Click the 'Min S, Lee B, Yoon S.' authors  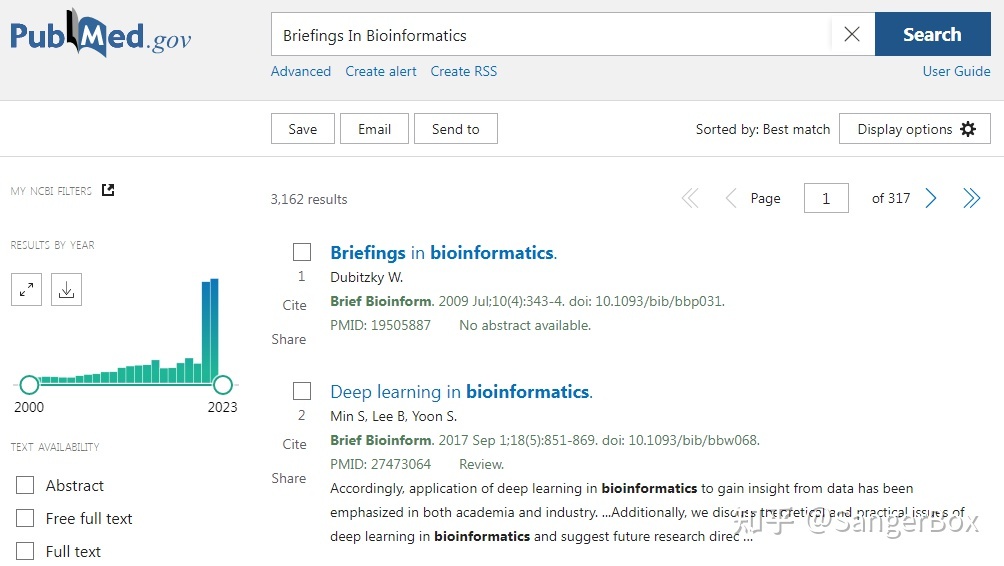393,416
